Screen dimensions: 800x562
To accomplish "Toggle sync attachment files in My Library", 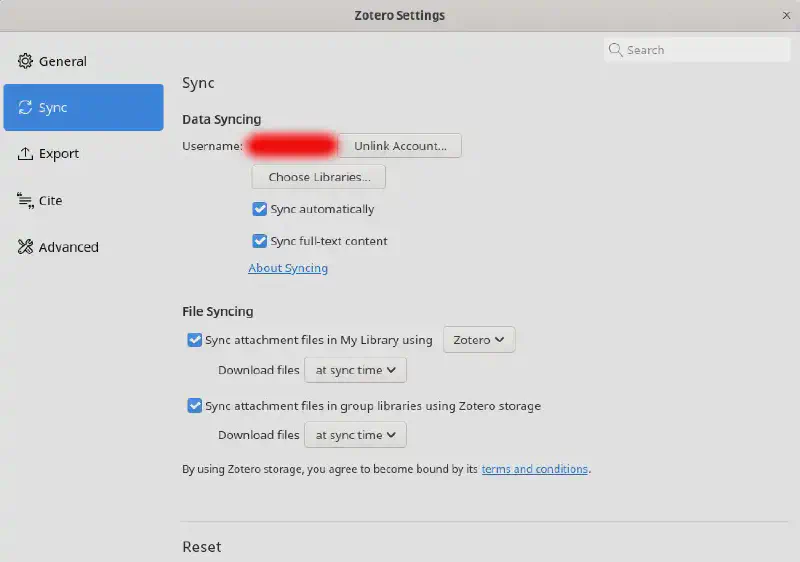I will [x=195, y=340].
